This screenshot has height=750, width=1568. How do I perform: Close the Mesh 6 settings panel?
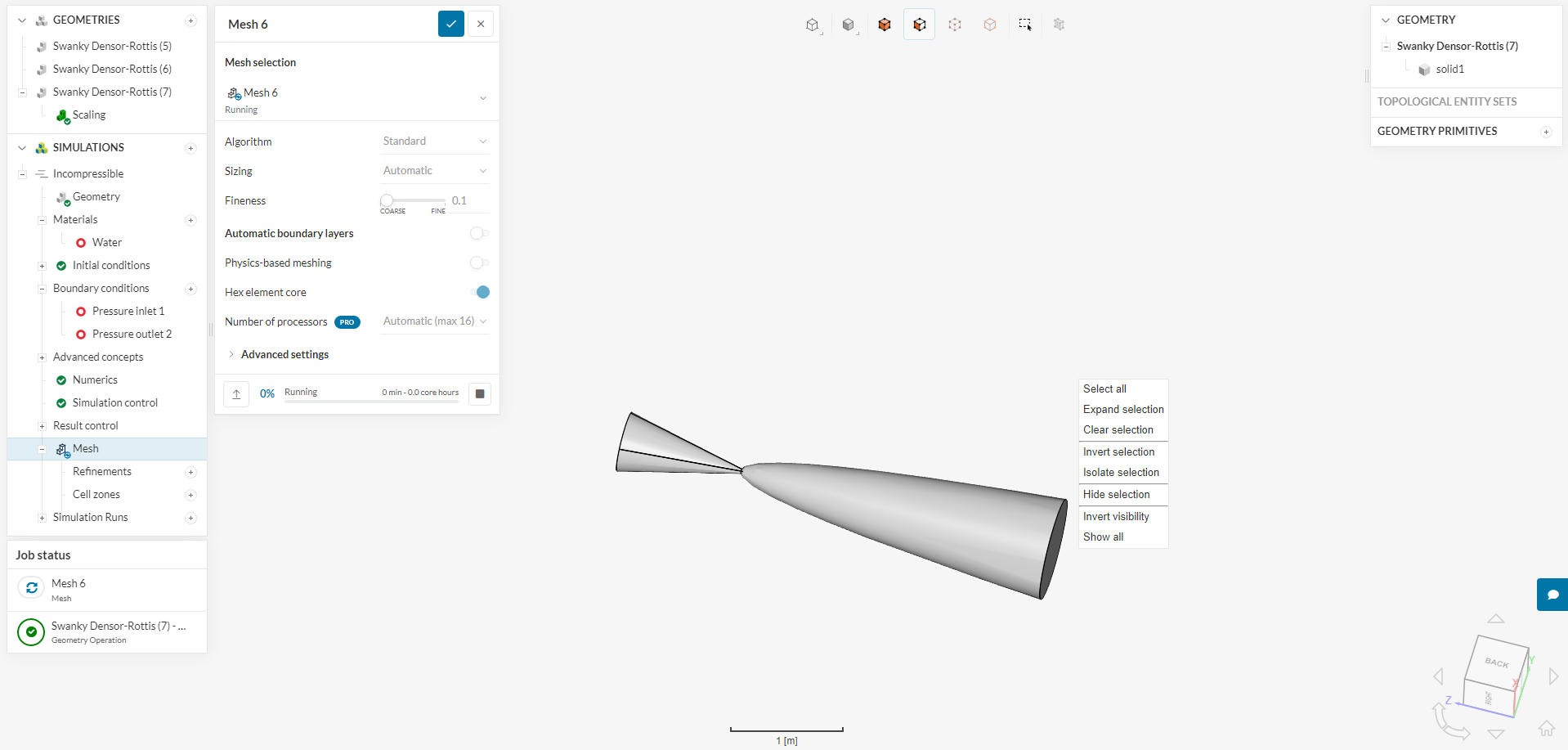tap(481, 25)
